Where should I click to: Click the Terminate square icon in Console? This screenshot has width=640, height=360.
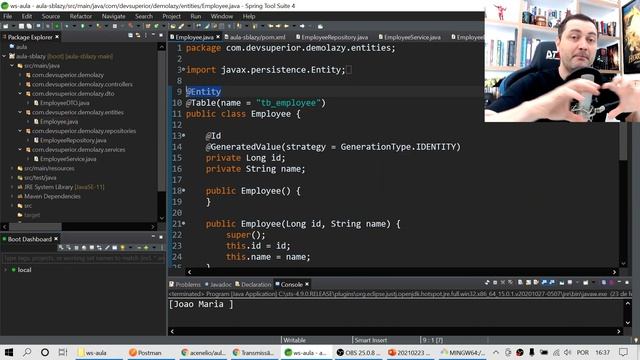495,282
